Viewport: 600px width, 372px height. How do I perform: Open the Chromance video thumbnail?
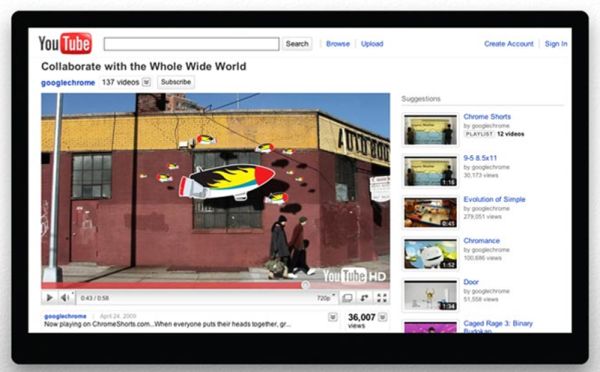click(x=430, y=254)
